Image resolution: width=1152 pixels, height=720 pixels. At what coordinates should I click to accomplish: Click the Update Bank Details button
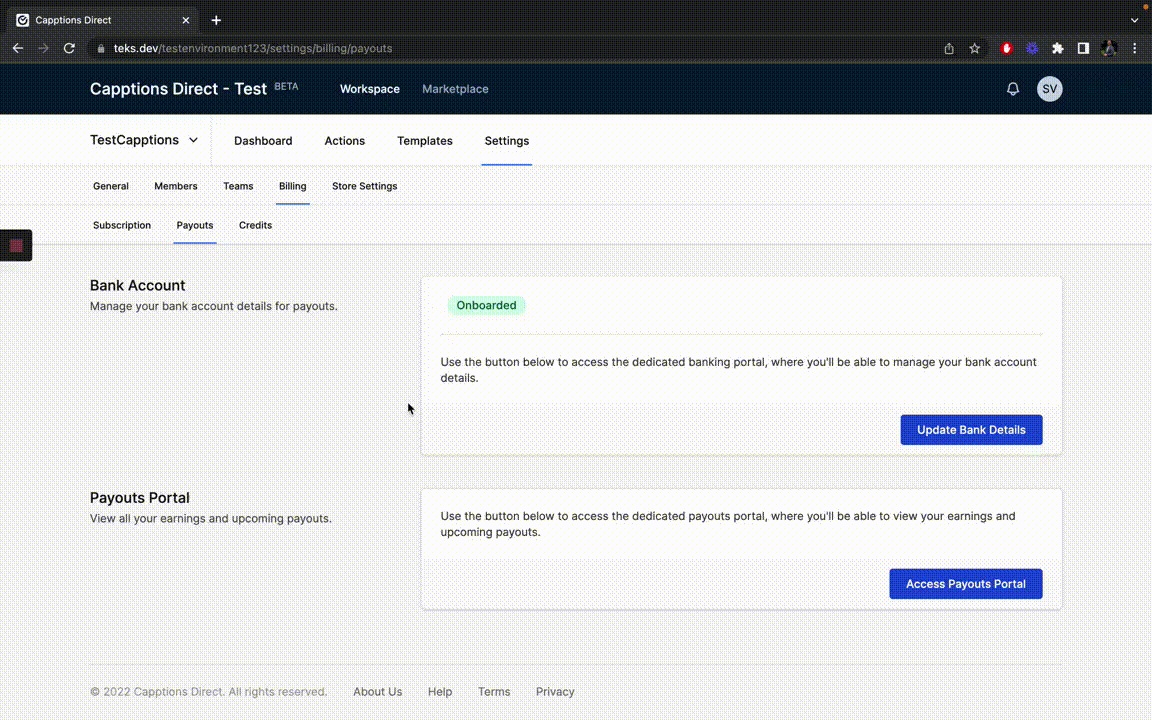point(971,430)
